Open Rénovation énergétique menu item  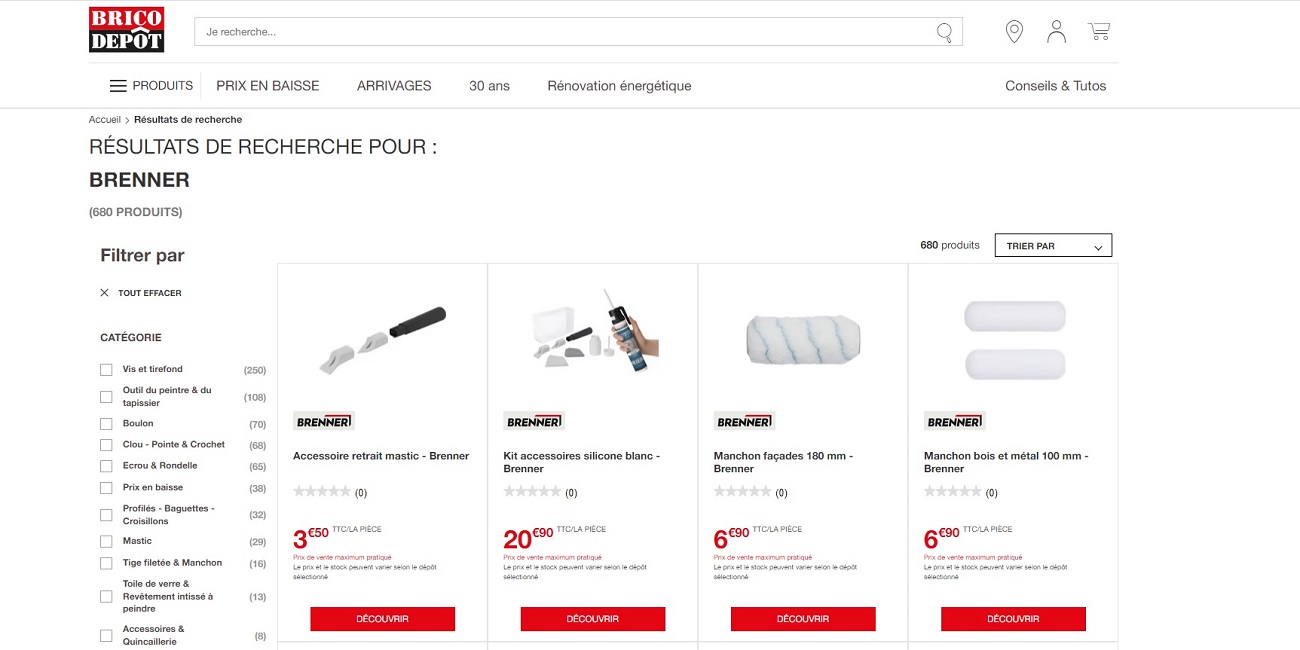[x=619, y=86]
